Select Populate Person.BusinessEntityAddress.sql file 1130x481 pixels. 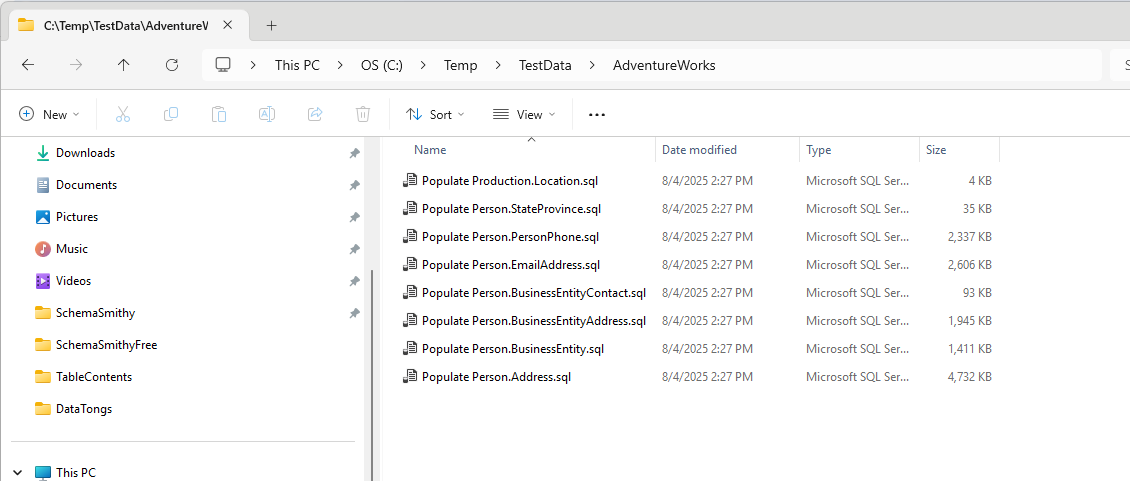pos(534,321)
